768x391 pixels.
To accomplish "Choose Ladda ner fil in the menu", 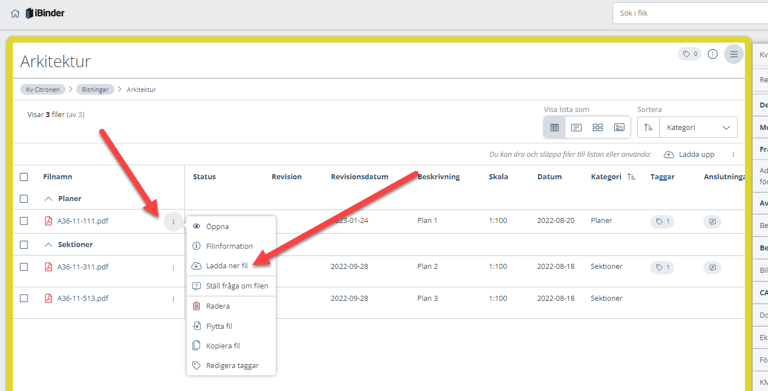I will [231, 266].
